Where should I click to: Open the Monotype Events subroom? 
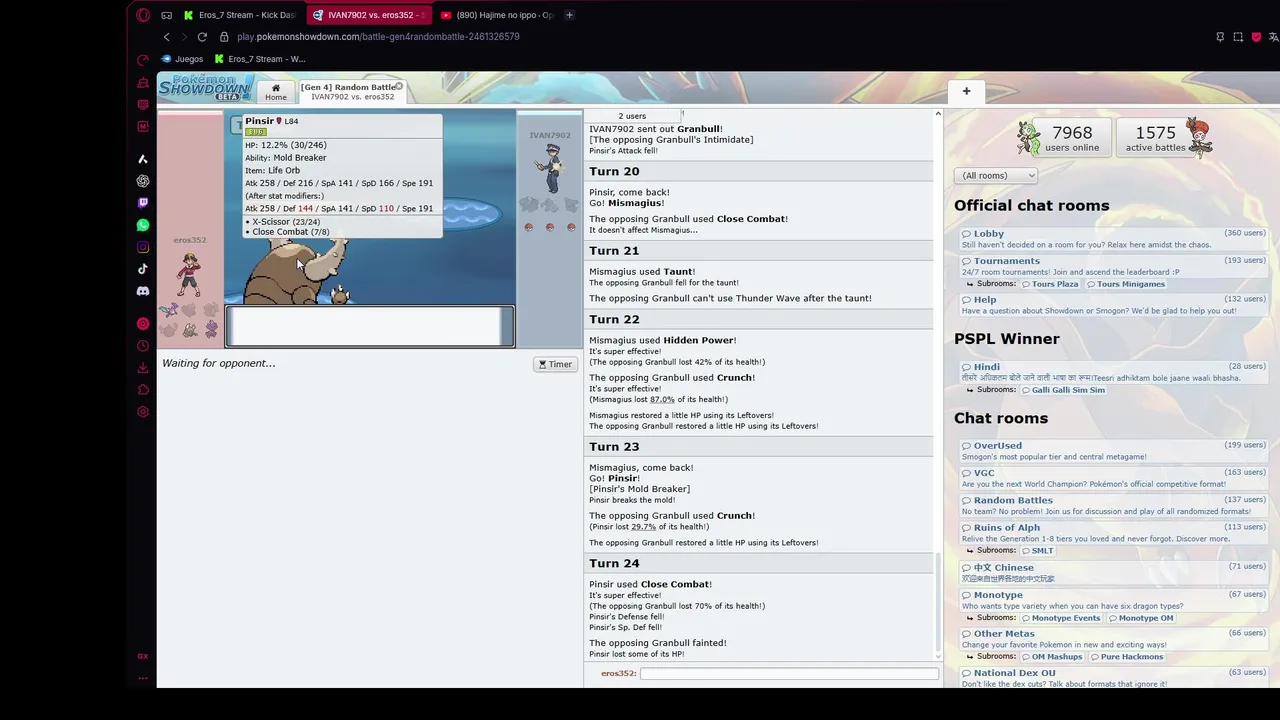click(1061, 618)
